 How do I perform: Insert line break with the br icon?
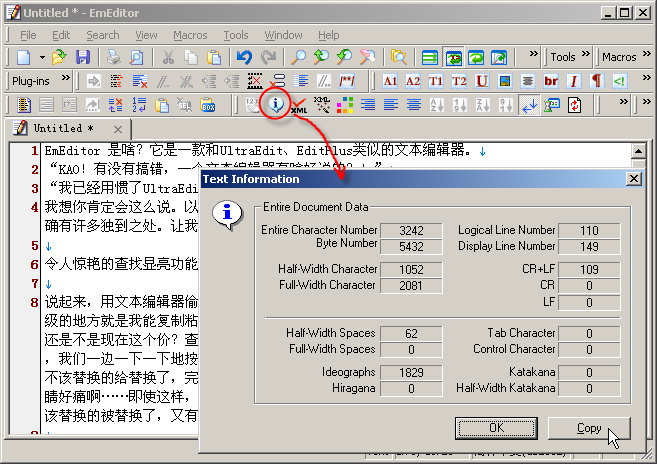551,81
